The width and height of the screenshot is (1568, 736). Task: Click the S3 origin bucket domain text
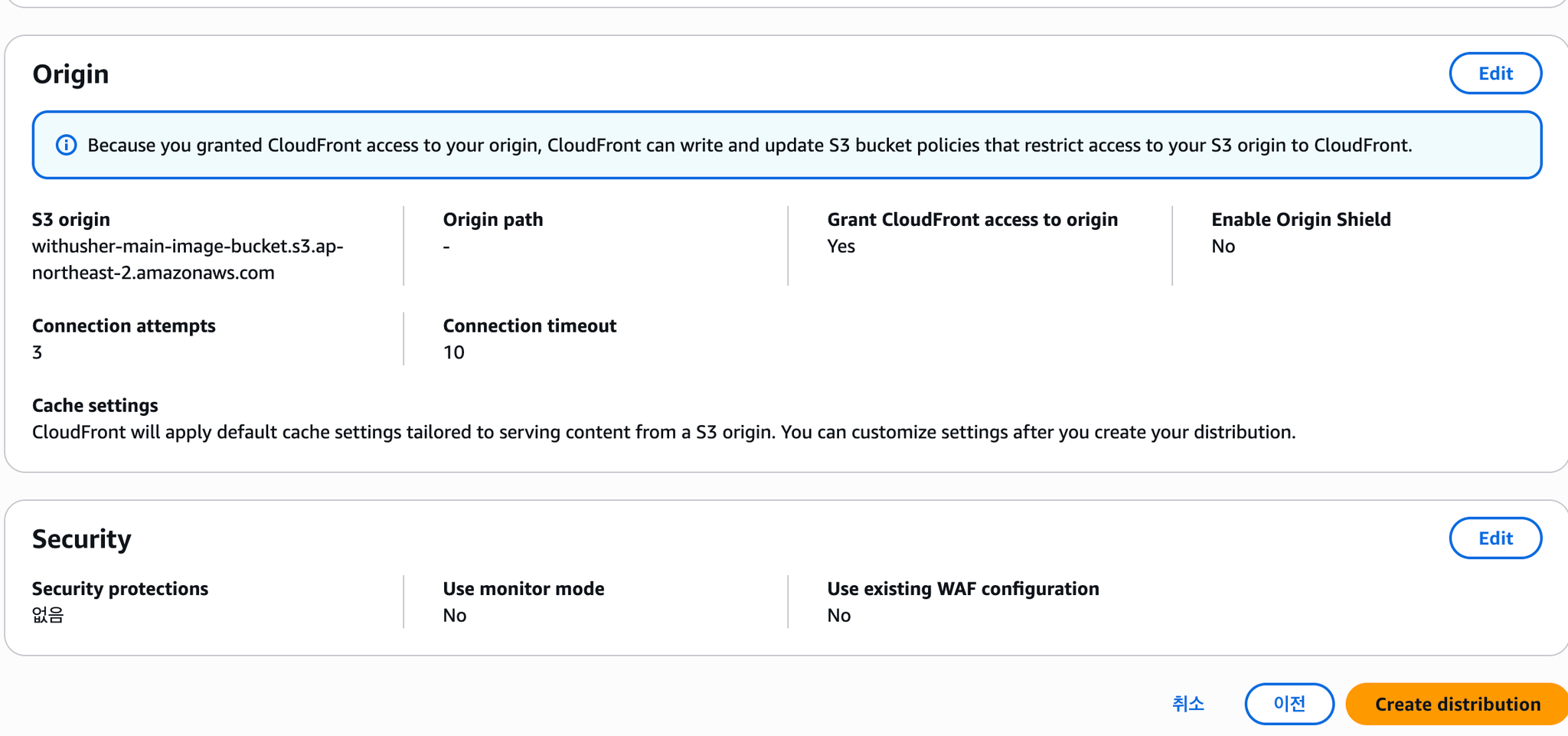click(188, 260)
